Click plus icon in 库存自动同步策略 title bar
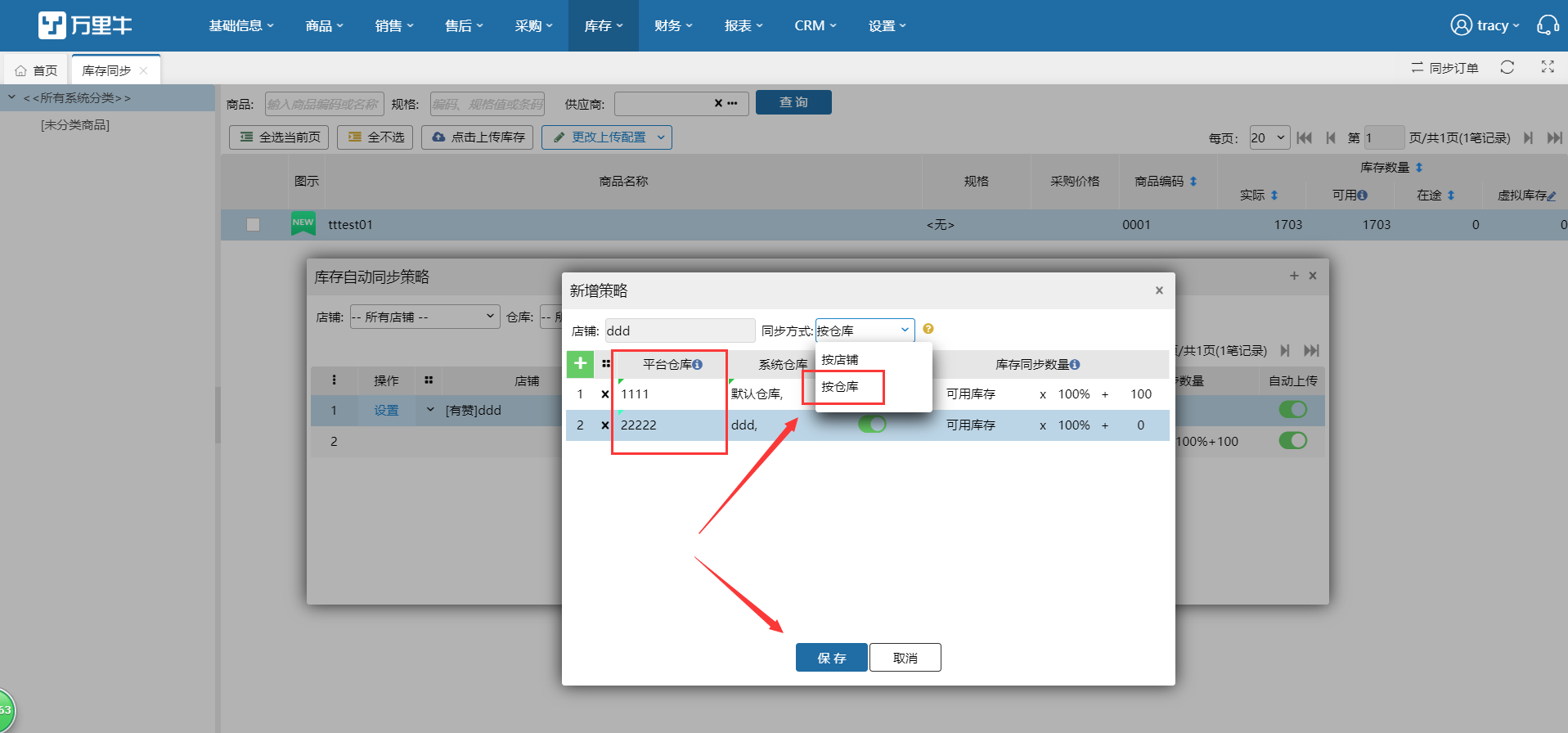 [x=1294, y=276]
